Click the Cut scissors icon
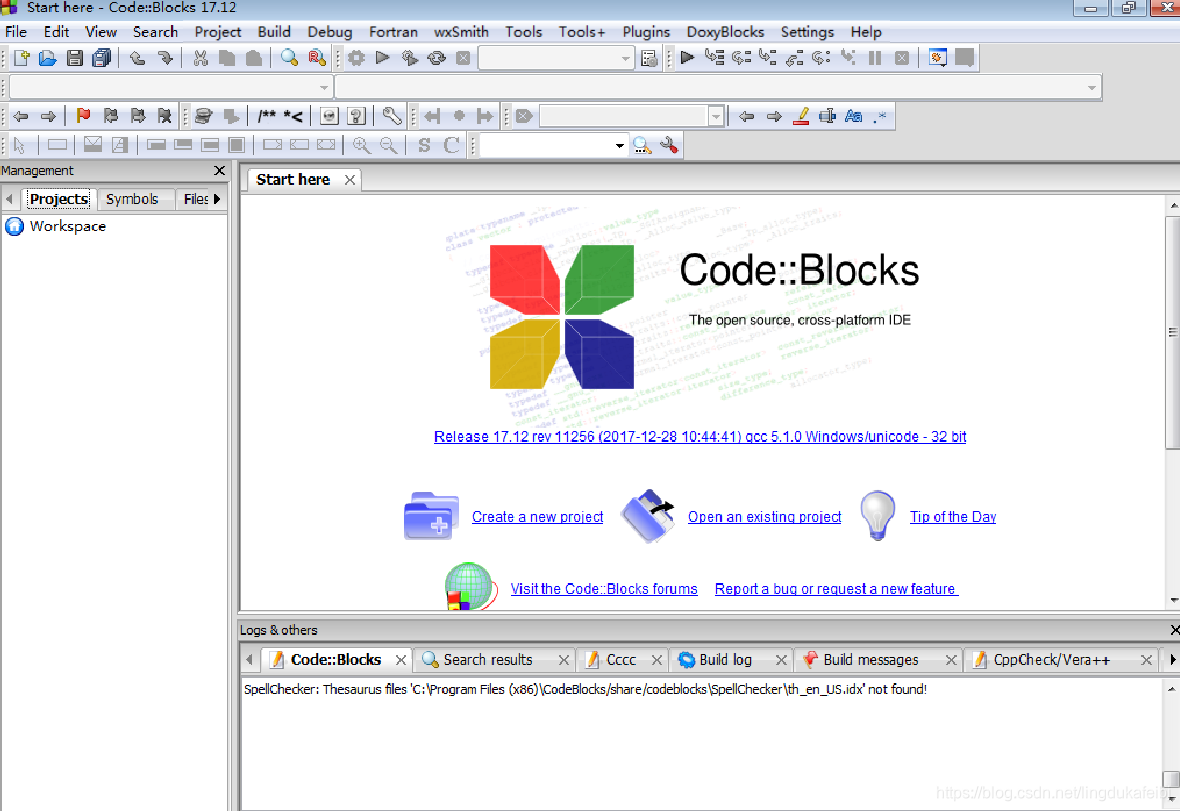Image resolution: width=1180 pixels, height=811 pixels. tap(200, 58)
